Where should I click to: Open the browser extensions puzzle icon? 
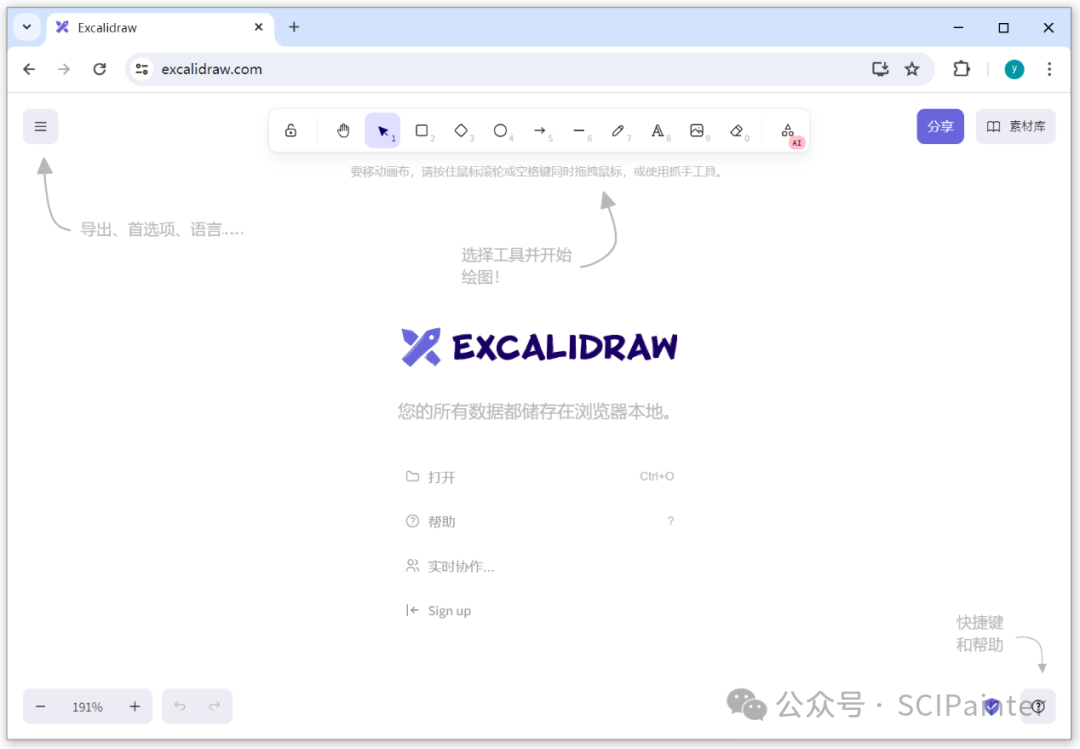tap(962, 69)
